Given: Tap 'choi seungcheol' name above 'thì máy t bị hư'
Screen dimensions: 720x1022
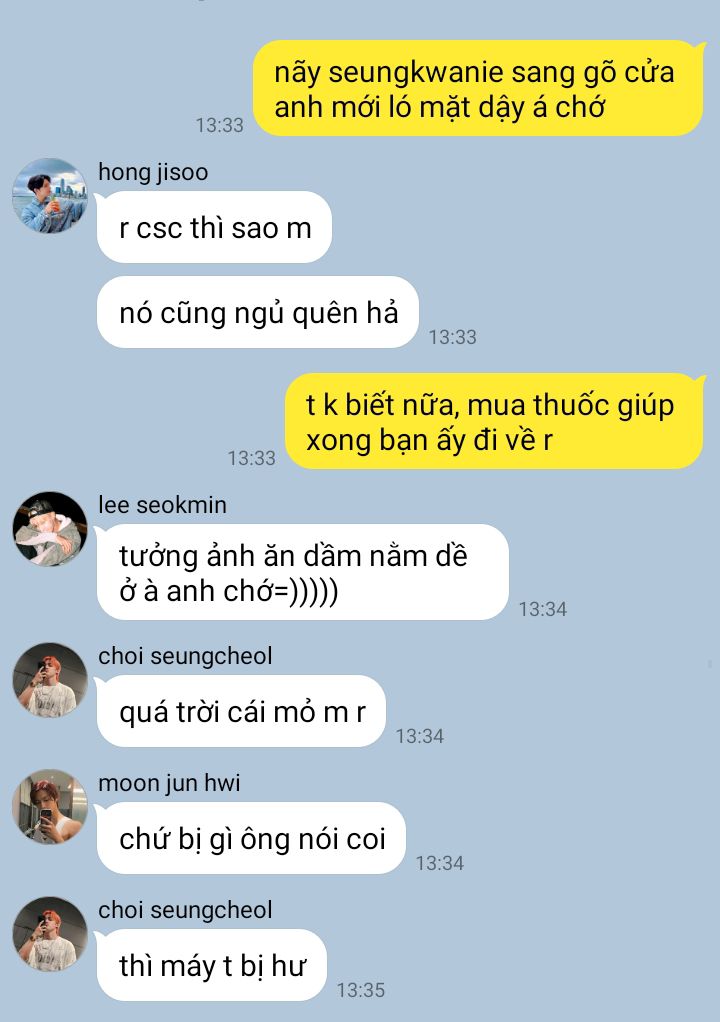Looking at the screenshot, I should pos(185,911).
